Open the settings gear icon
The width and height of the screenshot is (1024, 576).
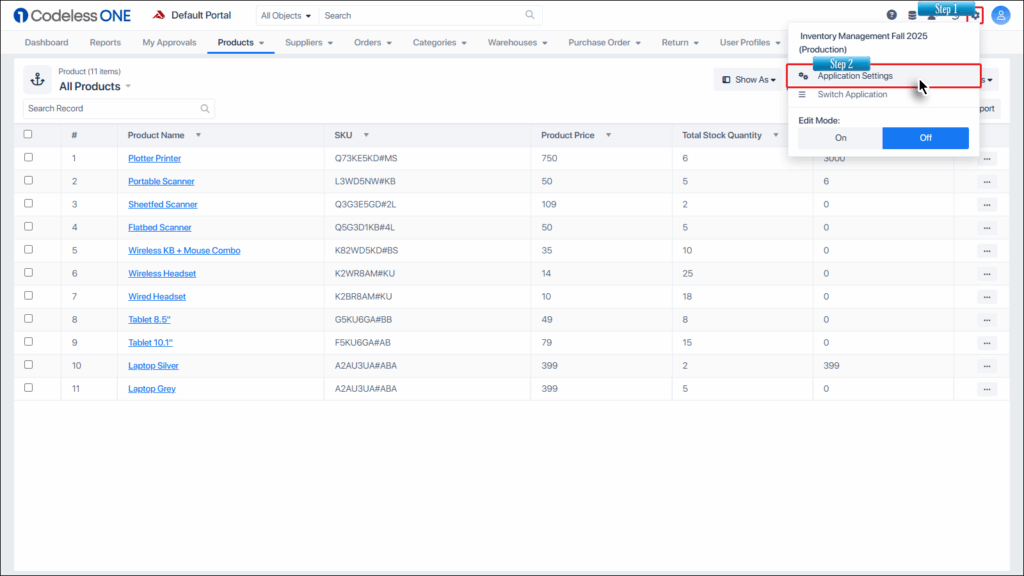pos(977,15)
